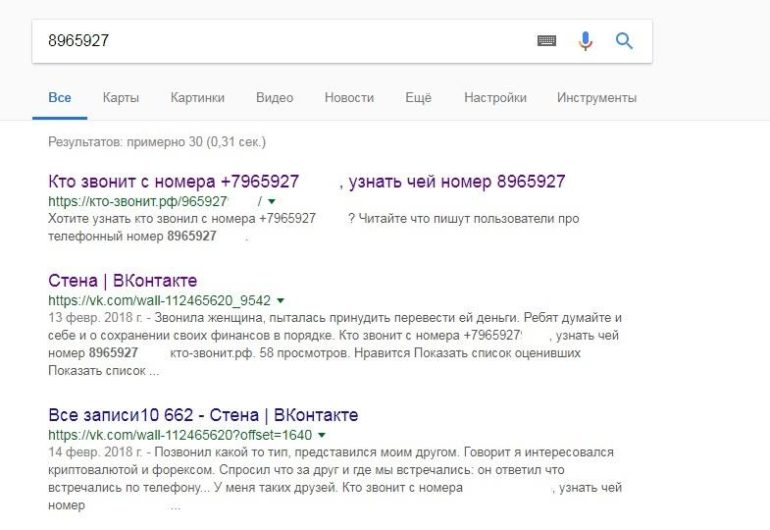The image size is (770, 530).
Task: Expand arrow beside wall-112465620_9542 URL
Action: pos(281,301)
